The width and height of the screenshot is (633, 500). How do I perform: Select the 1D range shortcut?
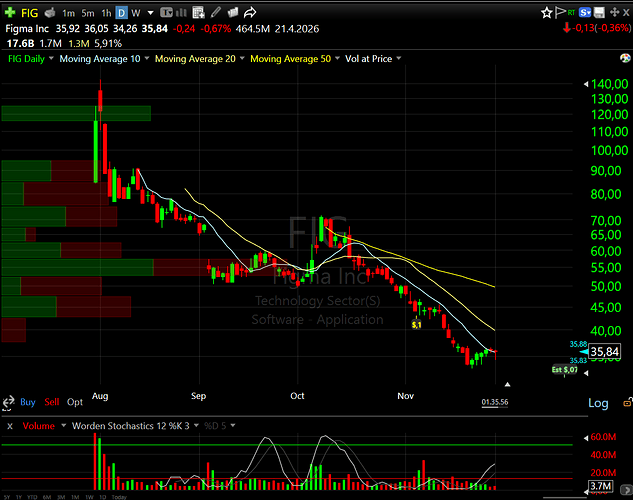(103, 497)
